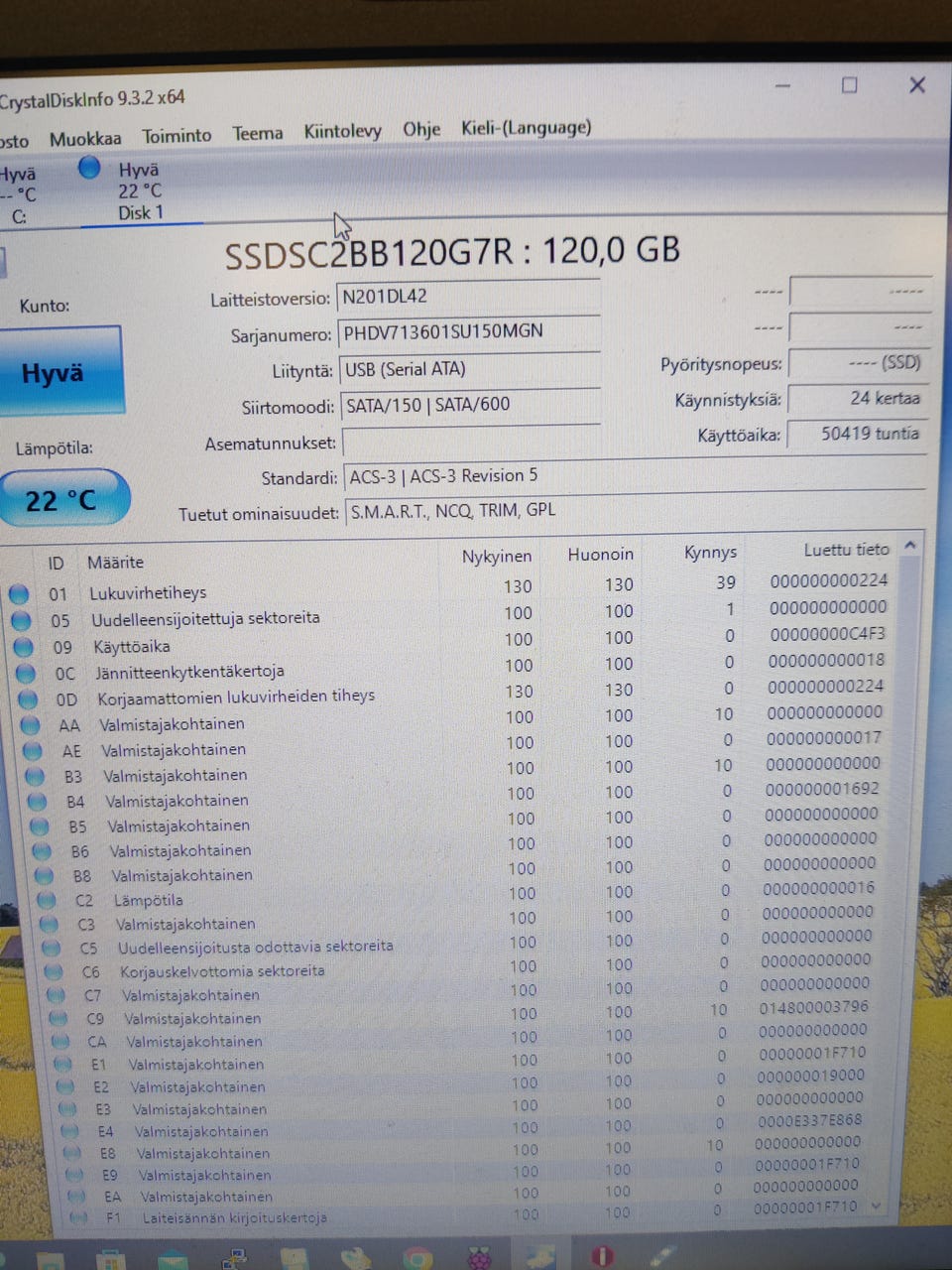The image size is (952, 1270).
Task: Open the Teema menu
Action: click(258, 133)
